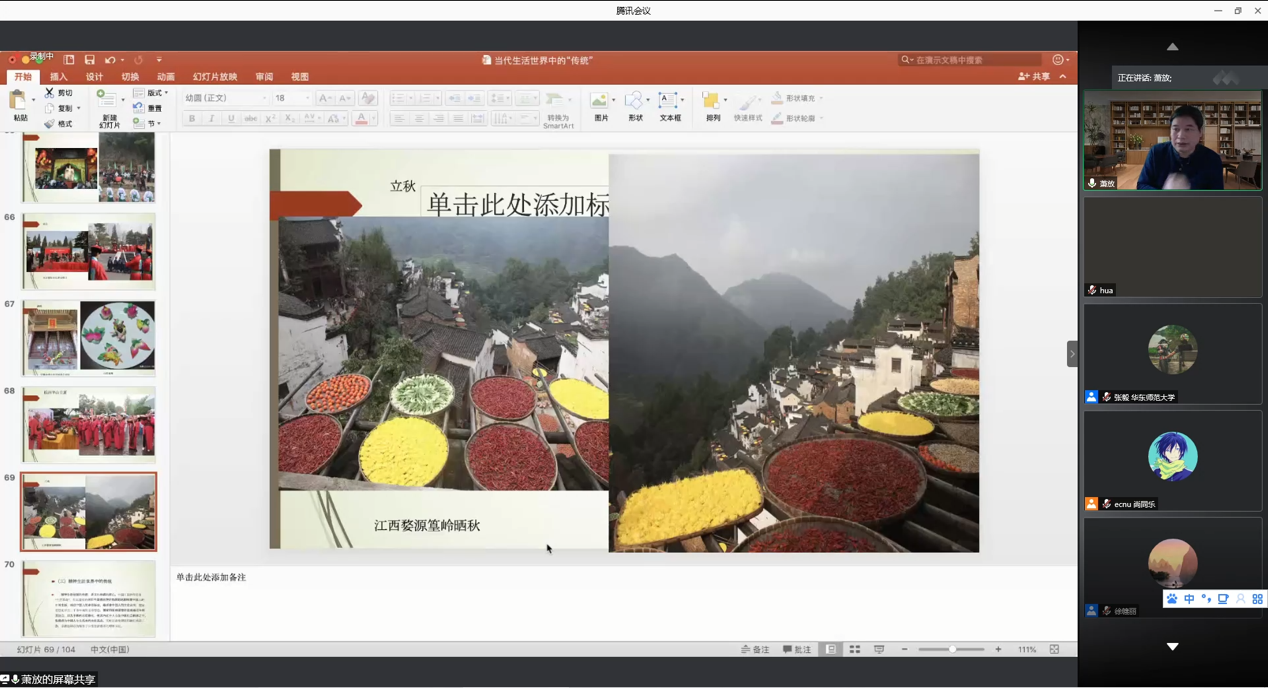The height and width of the screenshot is (688, 1268).
Task: Click the zoom slider in status bar
Action: pyautogui.click(x=952, y=650)
